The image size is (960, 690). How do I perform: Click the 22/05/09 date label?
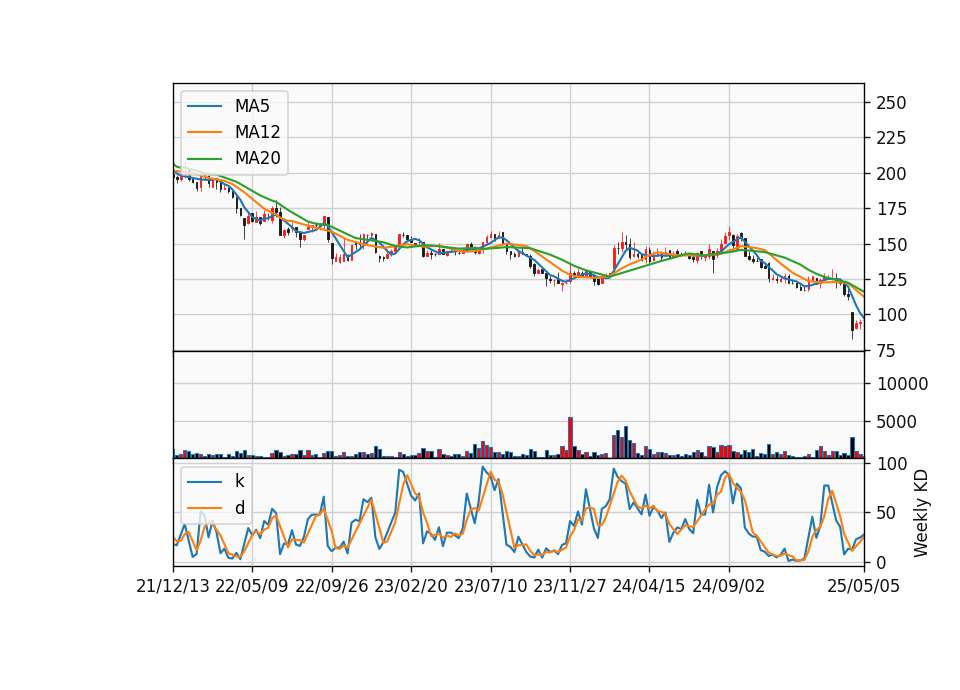252,586
